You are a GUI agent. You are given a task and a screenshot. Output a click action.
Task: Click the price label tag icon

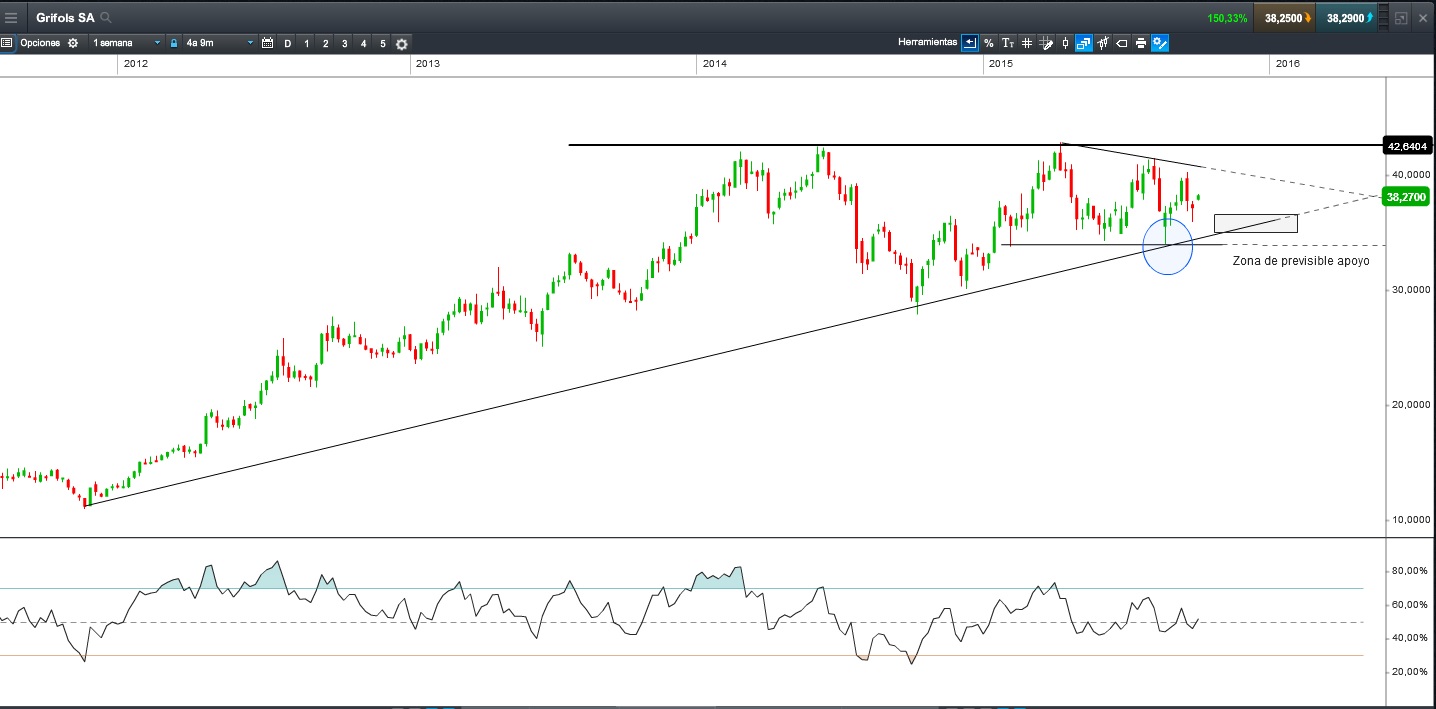1121,43
